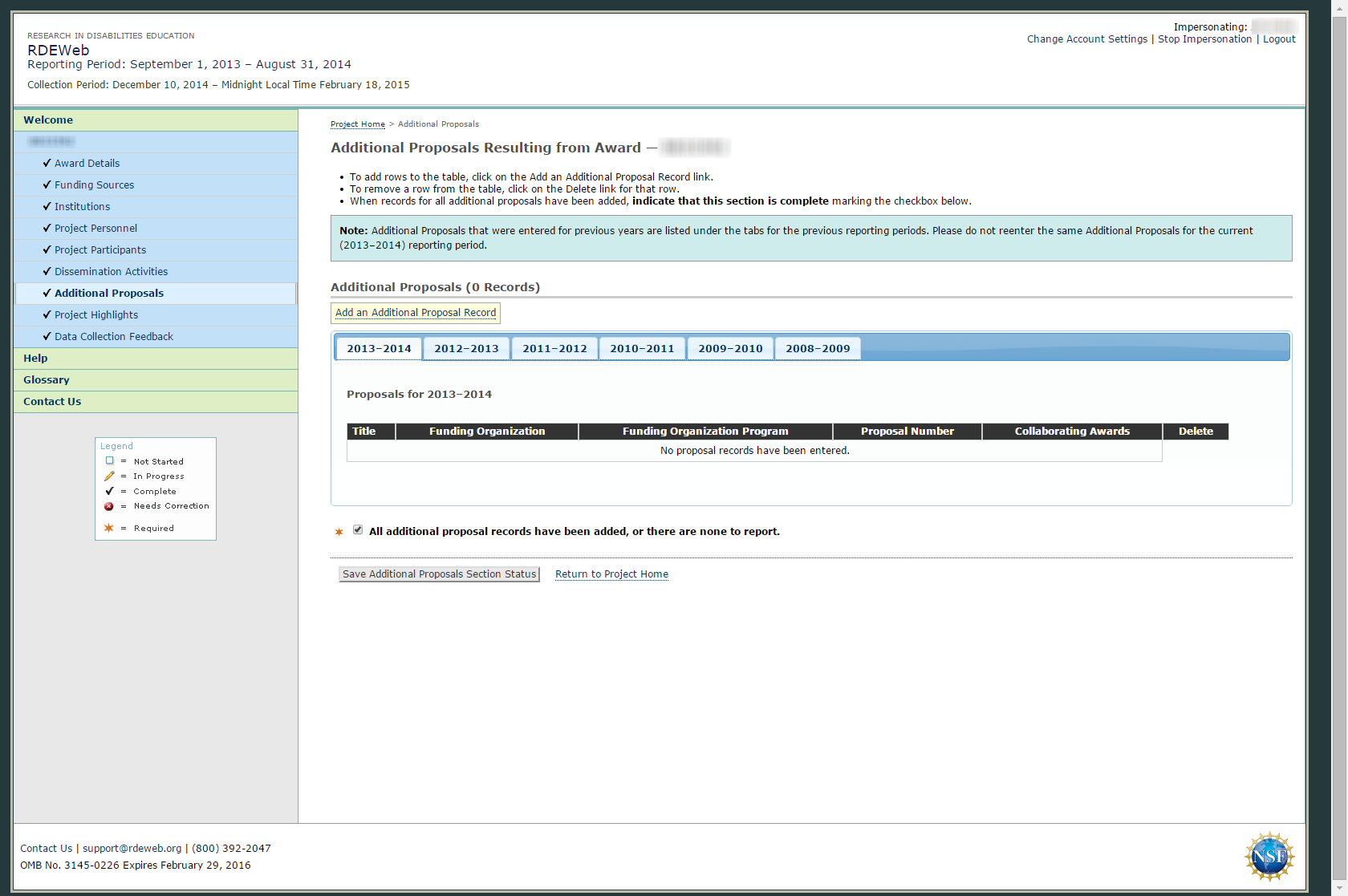Click Stop Impersonation link
1348x896 pixels.
[1204, 39]
